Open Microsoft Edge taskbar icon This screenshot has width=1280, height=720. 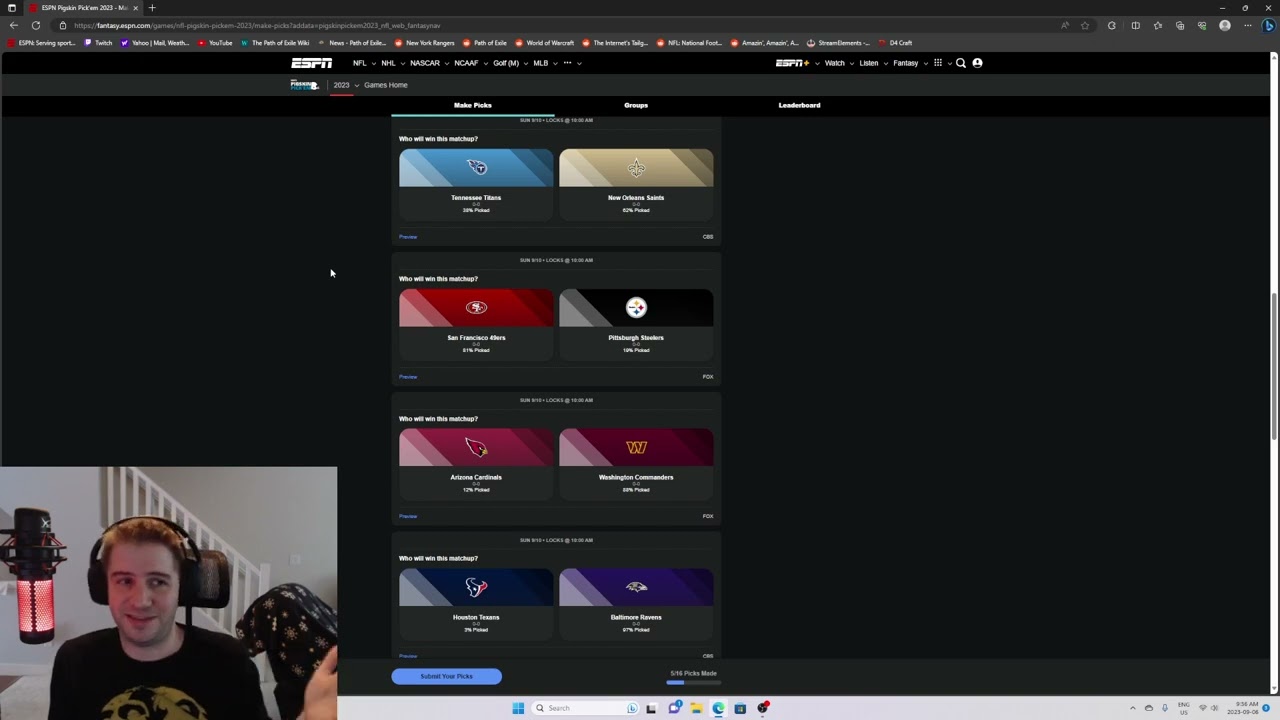[718, 708]
